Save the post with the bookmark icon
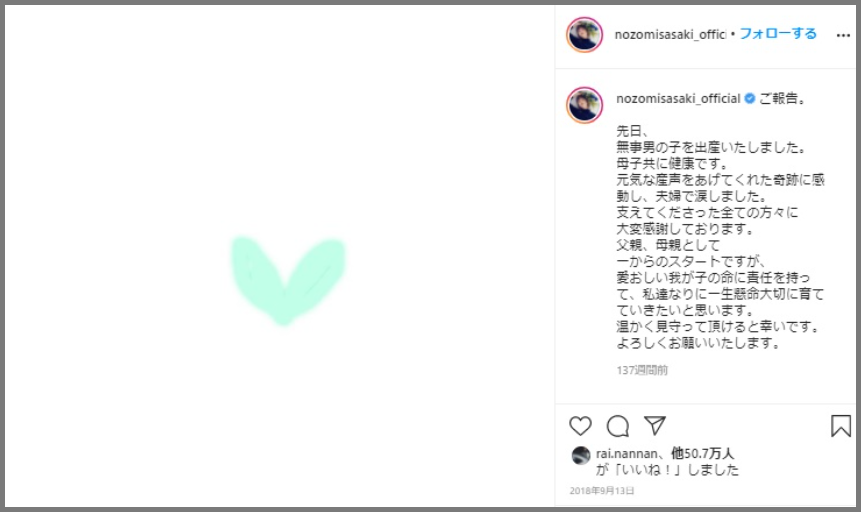 [x=841, y=426]
